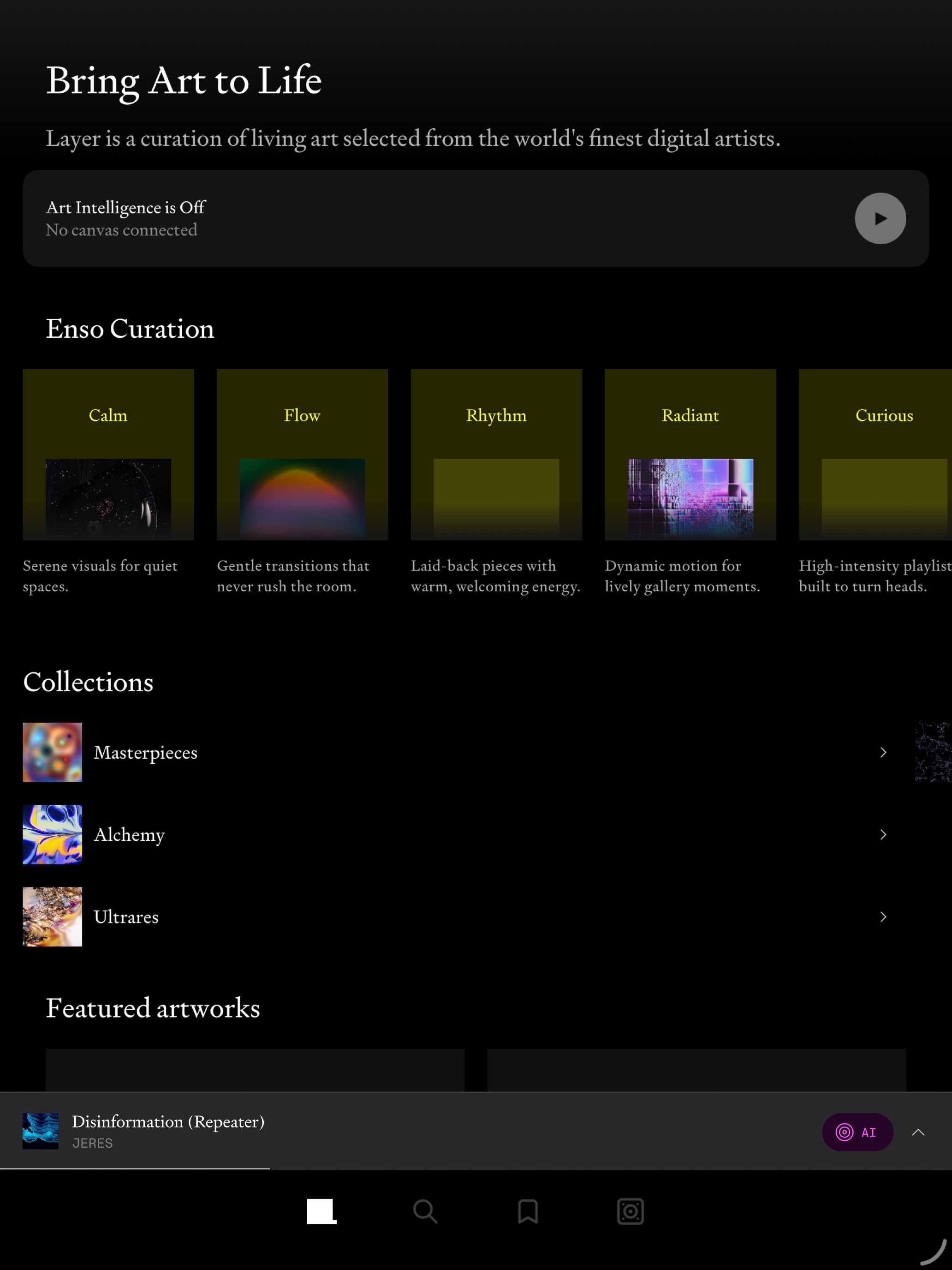The image size is (952, 1270).
Task: Toggle the AI mode pill button
Action: pyautogui.click(x=857, y=1132)
